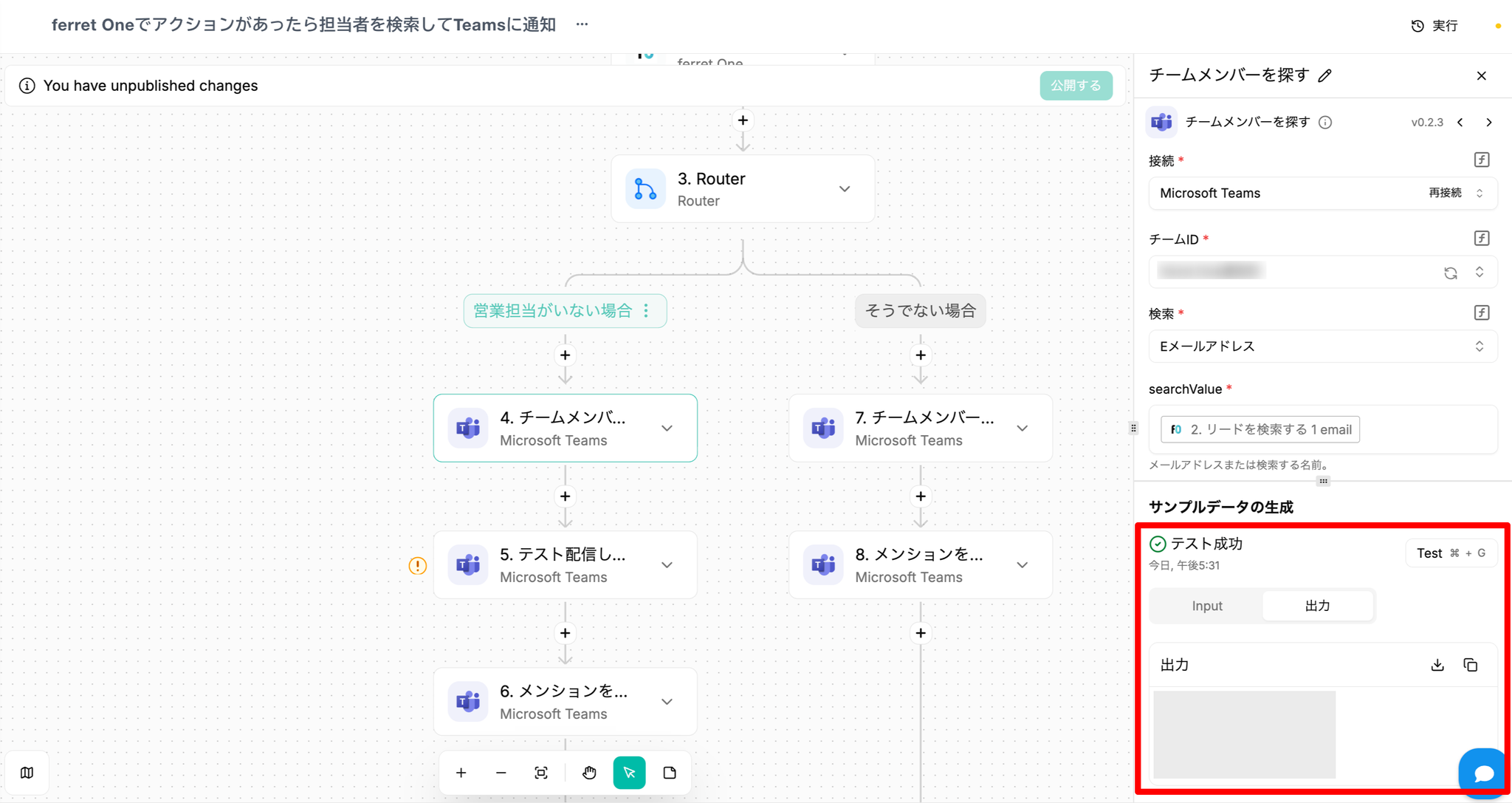
Task: Toggle dynamic value for 検索 field
Action: 1481,312
